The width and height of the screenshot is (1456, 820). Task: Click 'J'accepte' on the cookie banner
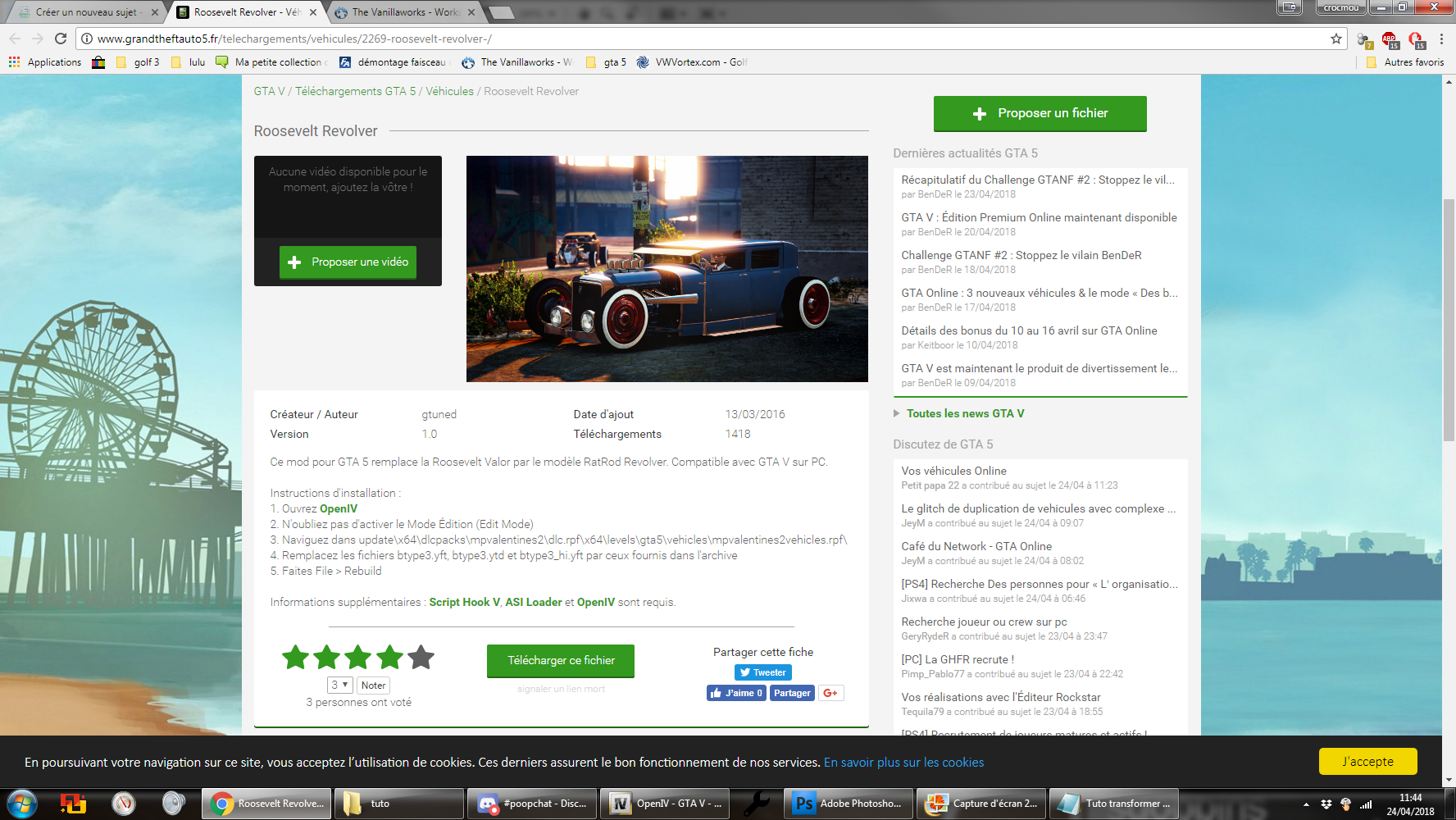(1367, 762)
